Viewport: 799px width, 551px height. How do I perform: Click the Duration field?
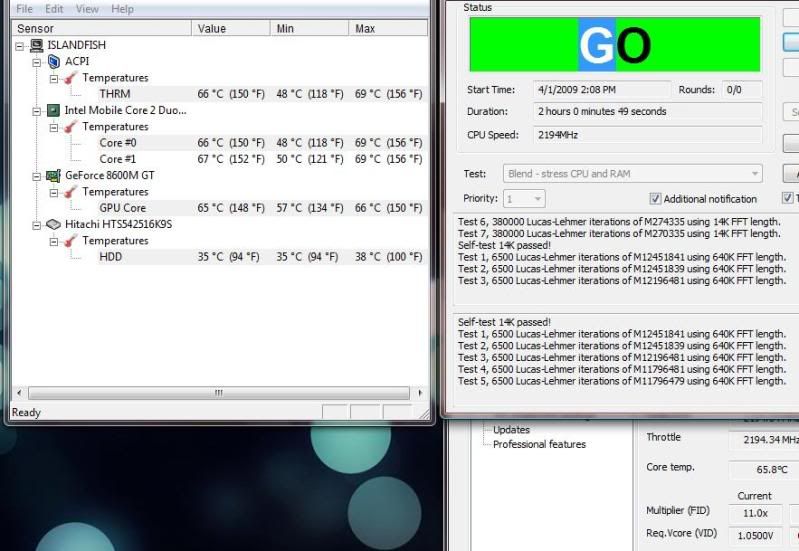[x=648, y=111]
